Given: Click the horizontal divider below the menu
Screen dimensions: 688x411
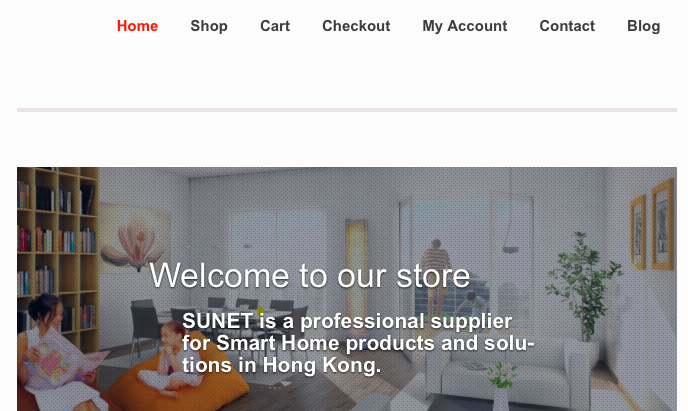Looking at the screenshot, I should [347, 110].
